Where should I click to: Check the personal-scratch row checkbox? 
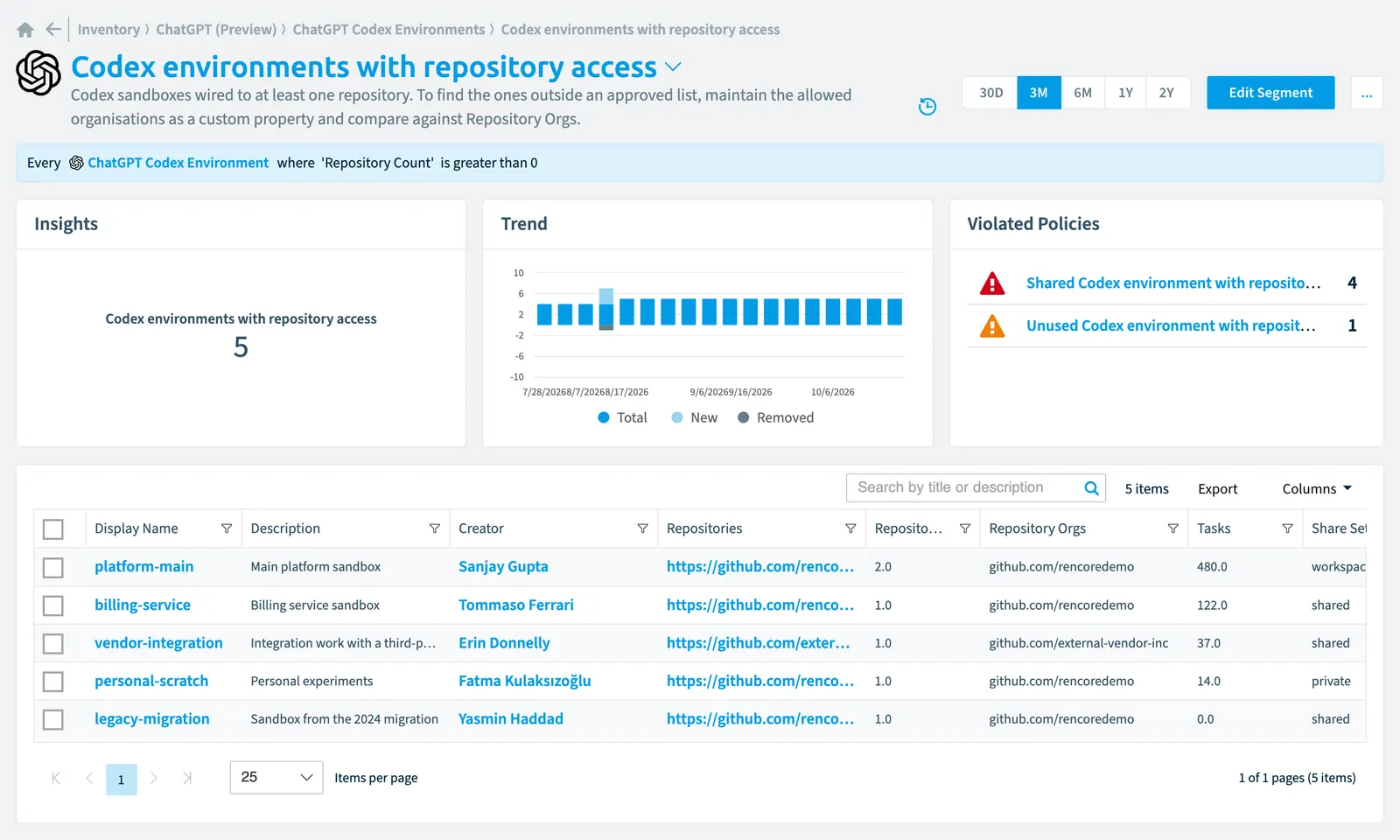tap(53, 682)
